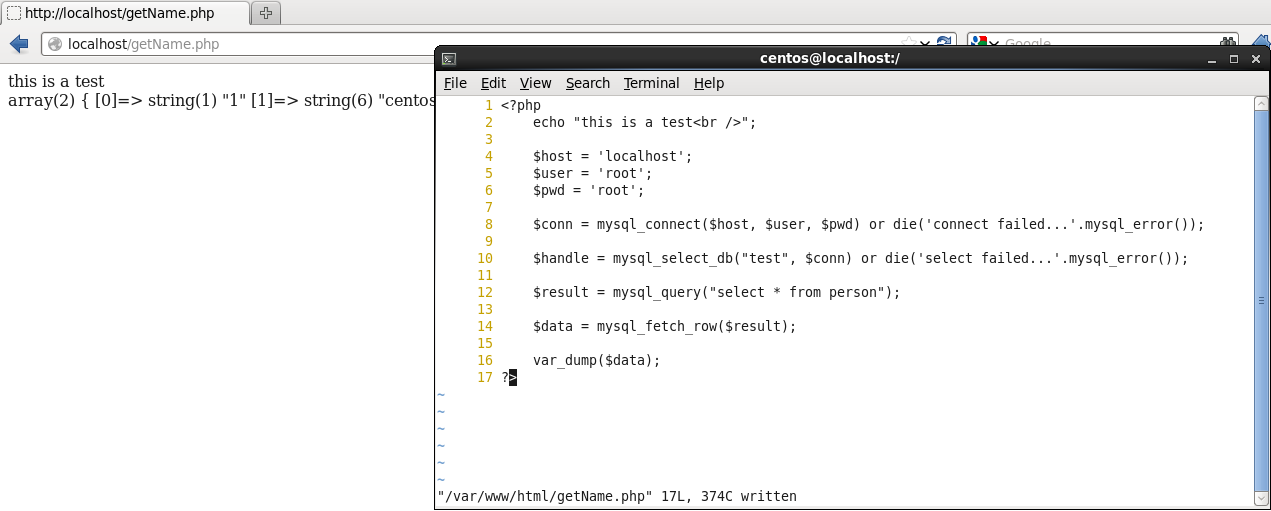Open the URL history dropdown arrow
Image resolution: width=1271 pixels, height=511 pixels.
pyautogui.click(x=925, y=44)
